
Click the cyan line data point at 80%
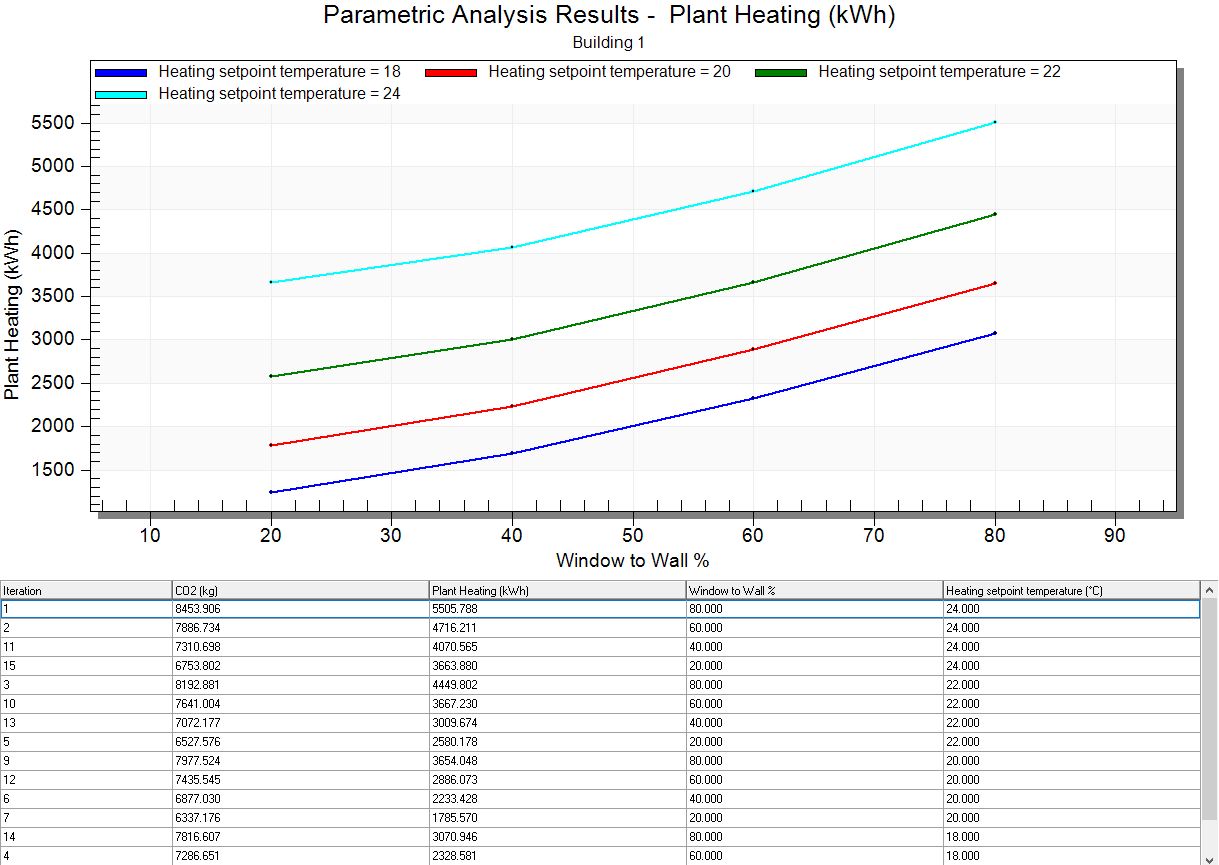pos(994,122)
